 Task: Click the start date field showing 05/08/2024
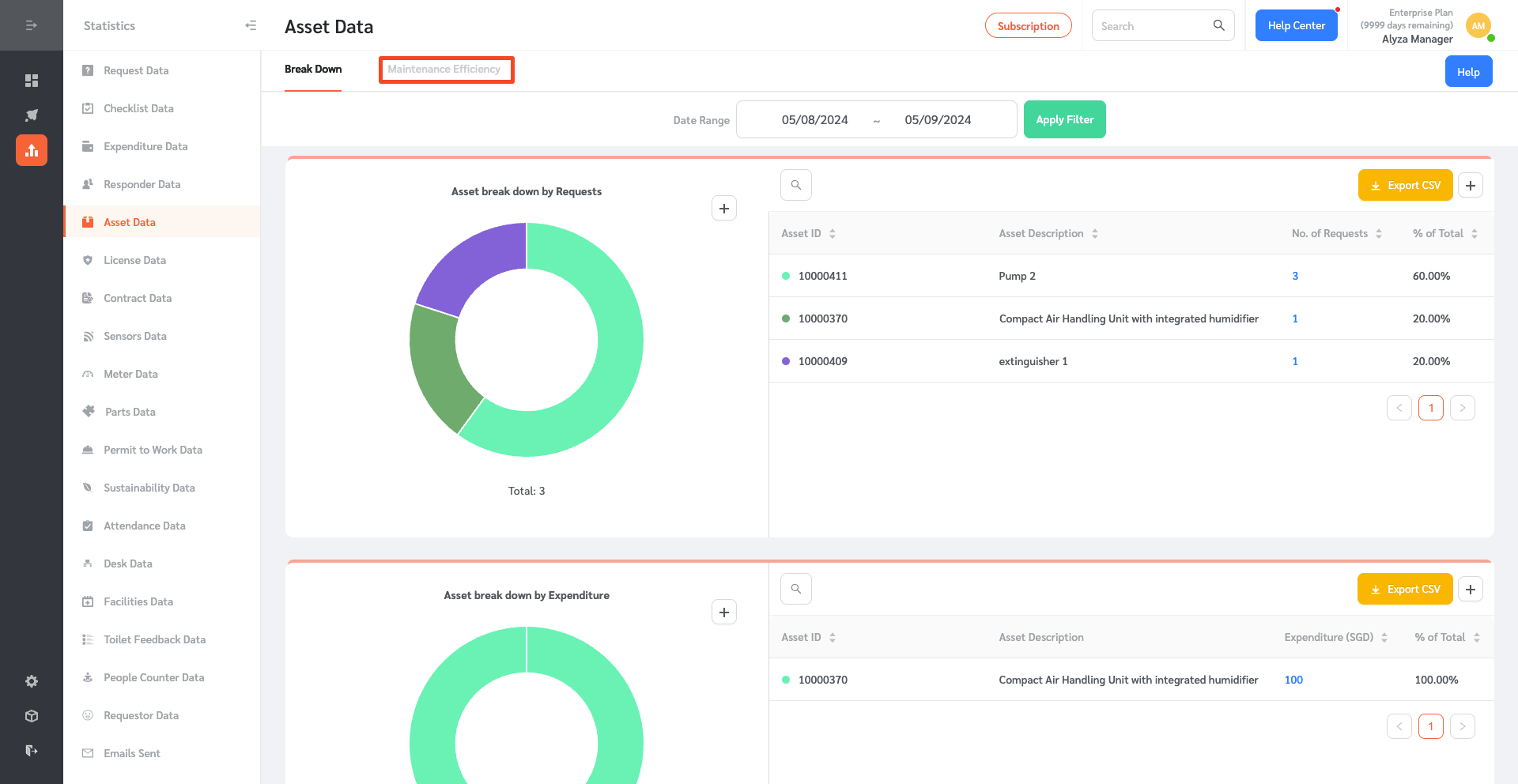(814, 119)
